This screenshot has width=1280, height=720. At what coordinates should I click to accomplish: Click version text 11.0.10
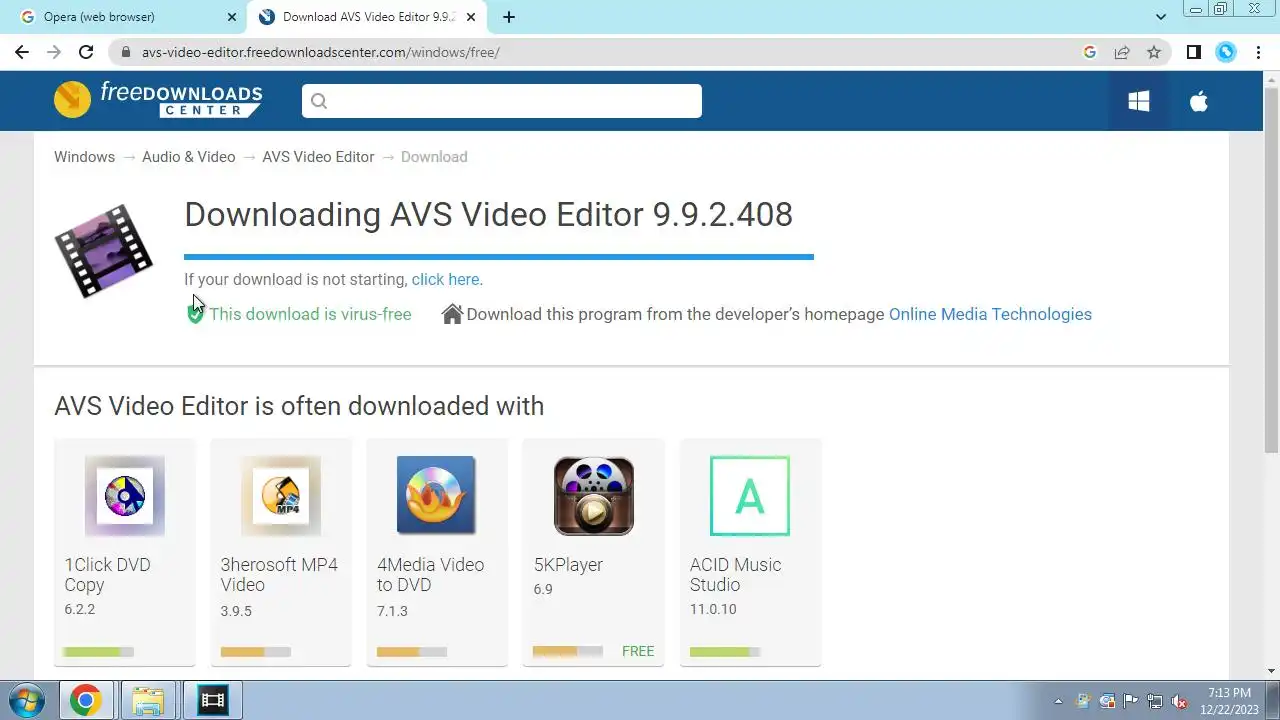[x=713, y=609]
